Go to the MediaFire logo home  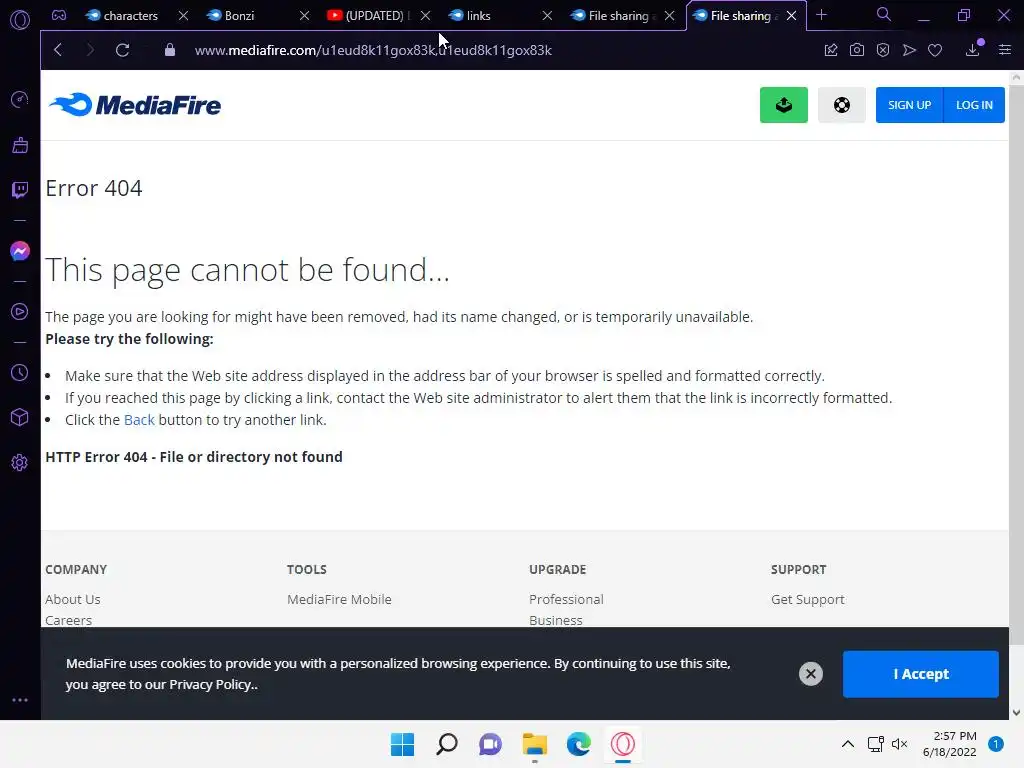pos(135,104)
